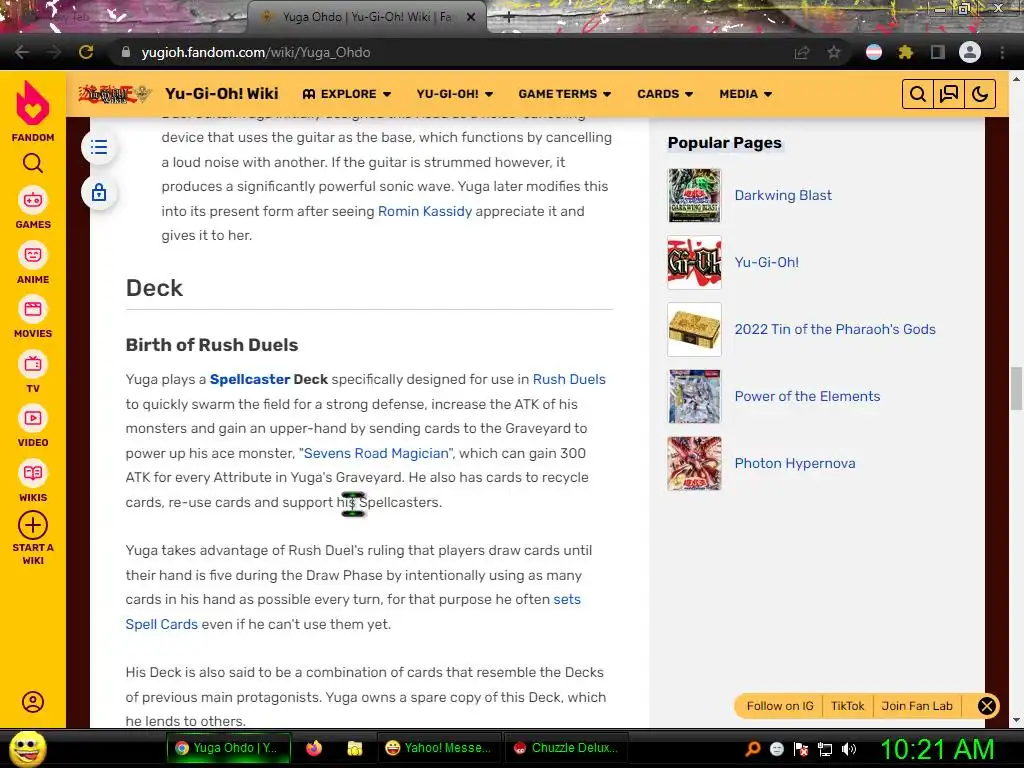Click the flag extension icon in toolbar
Viewport: 1024px width, 768px height.
tap(874, 52)
